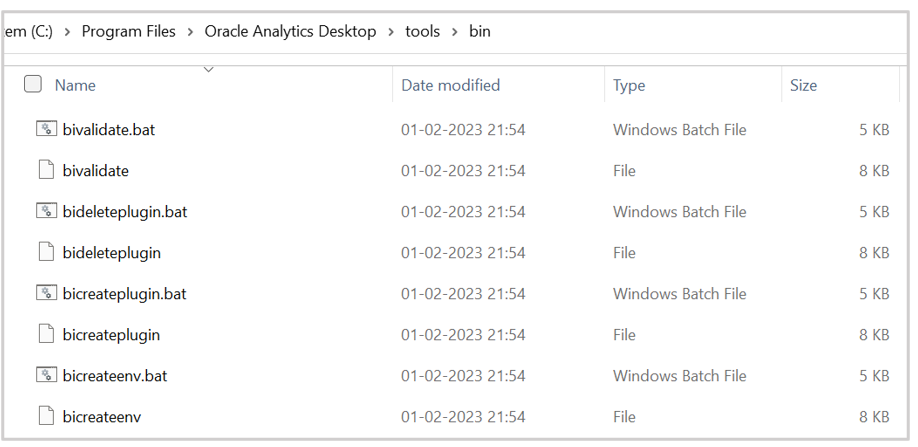Click the bin breadcrumb segment
Screen dimensions: 918x447
coord(480,32)
